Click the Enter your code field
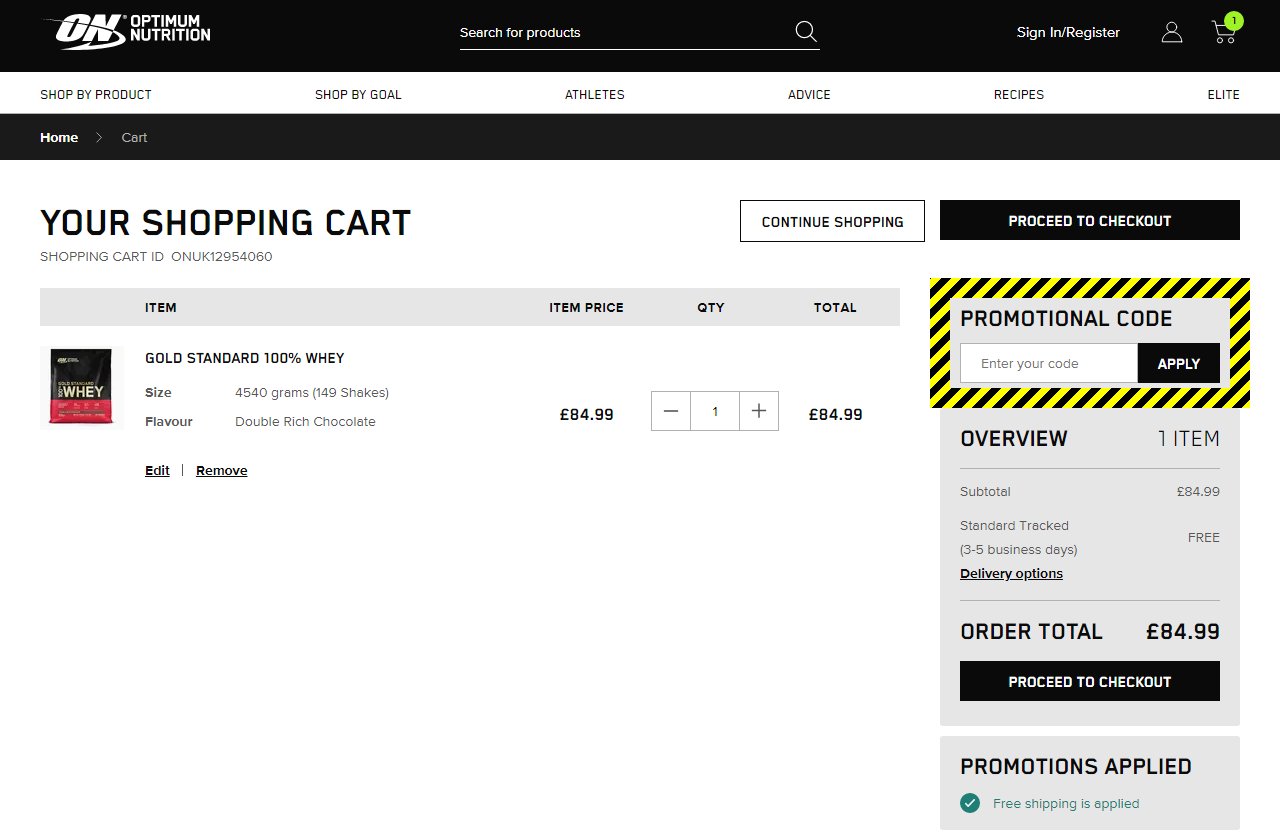This screenshot has height=840, width=1280. (1049, 363)
